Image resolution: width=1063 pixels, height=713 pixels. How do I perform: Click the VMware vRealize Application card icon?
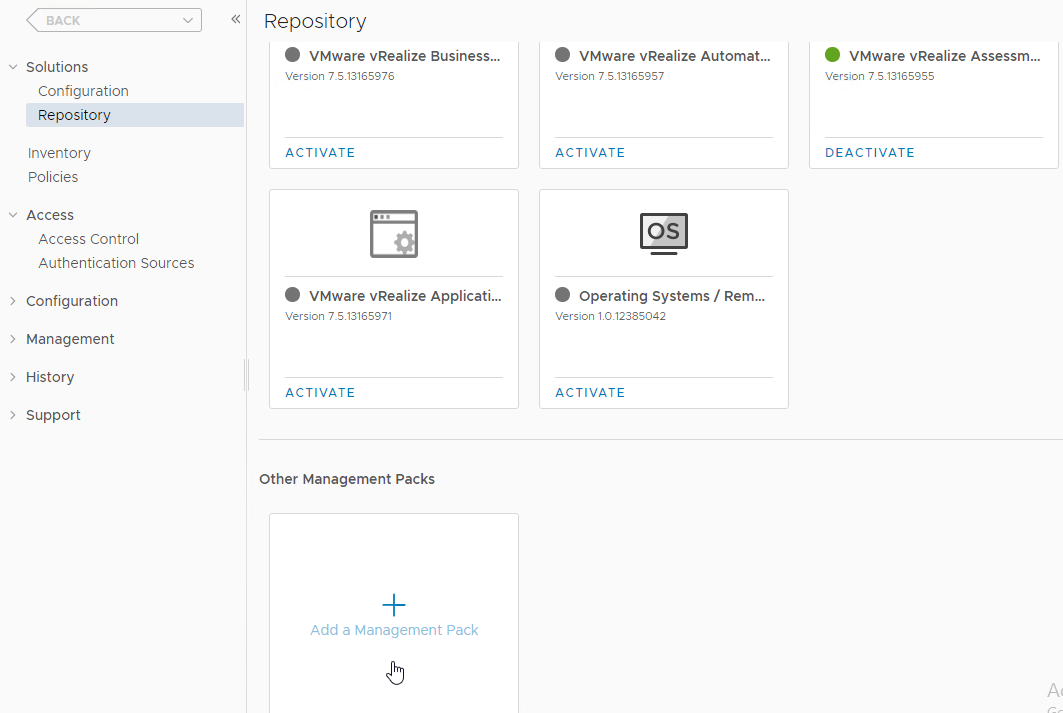[x=394, y=234]
